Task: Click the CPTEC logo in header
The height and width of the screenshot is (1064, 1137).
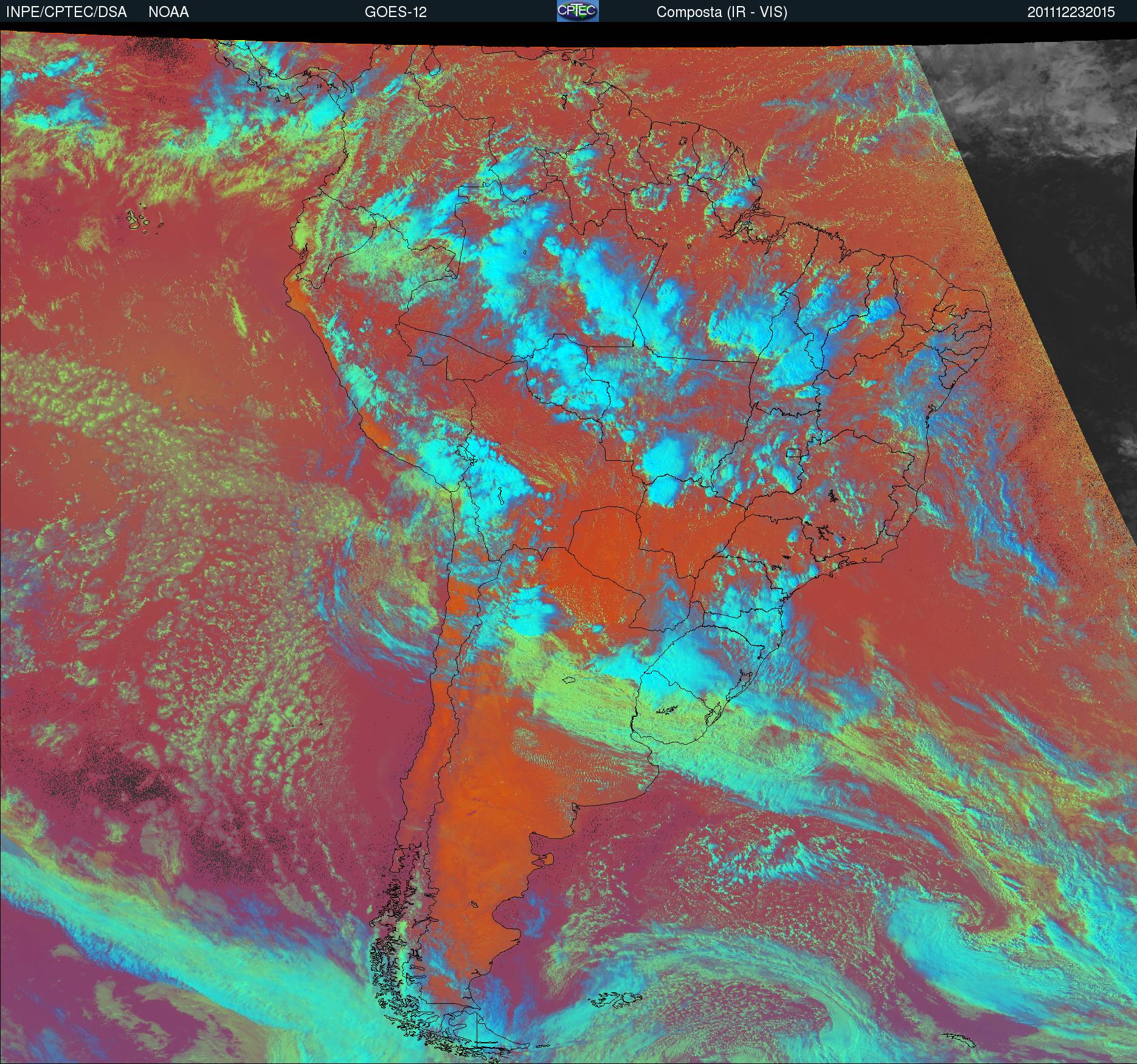Action: [578, 11]
